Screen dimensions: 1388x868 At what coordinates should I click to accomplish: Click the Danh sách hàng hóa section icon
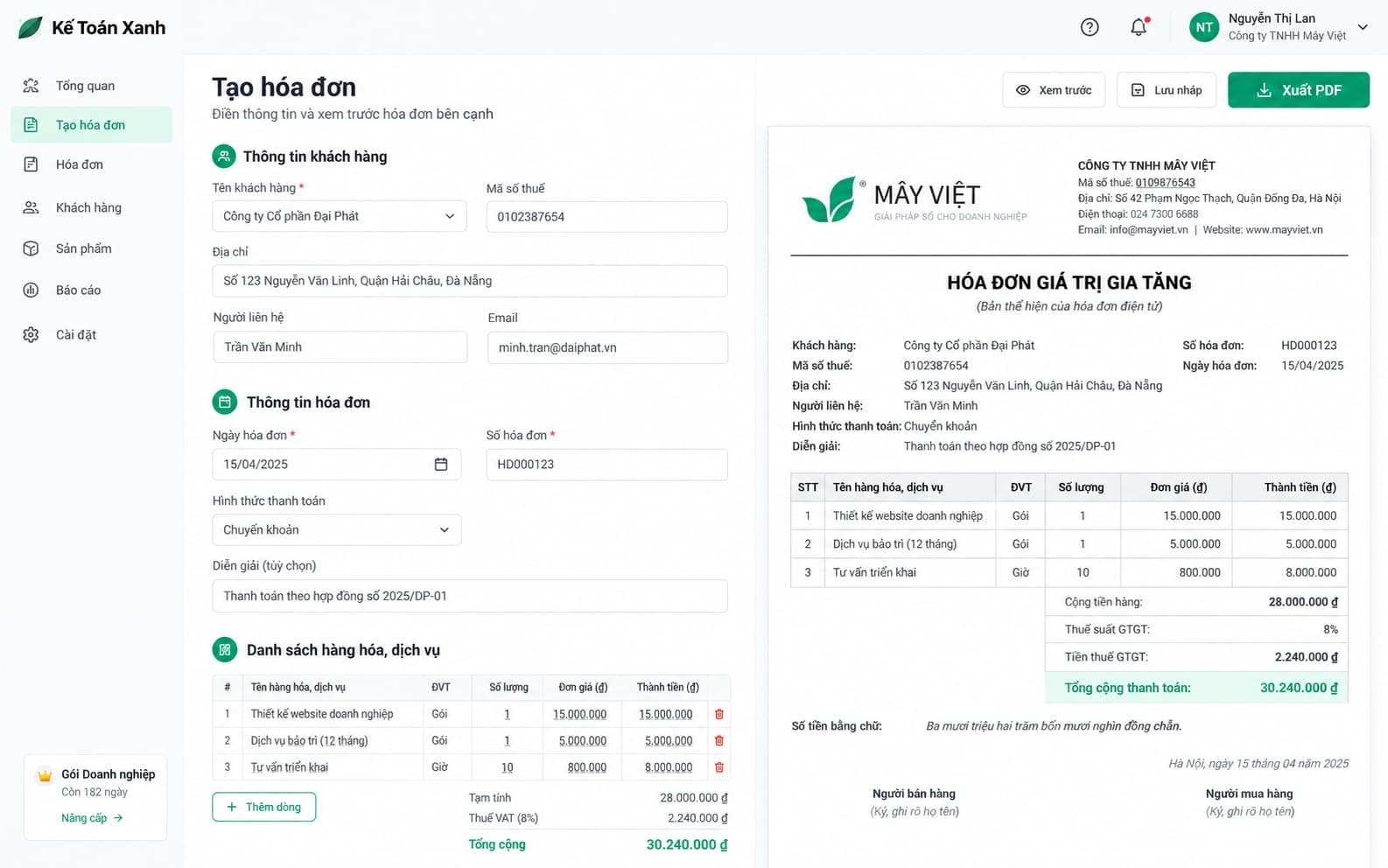point(225,650)
